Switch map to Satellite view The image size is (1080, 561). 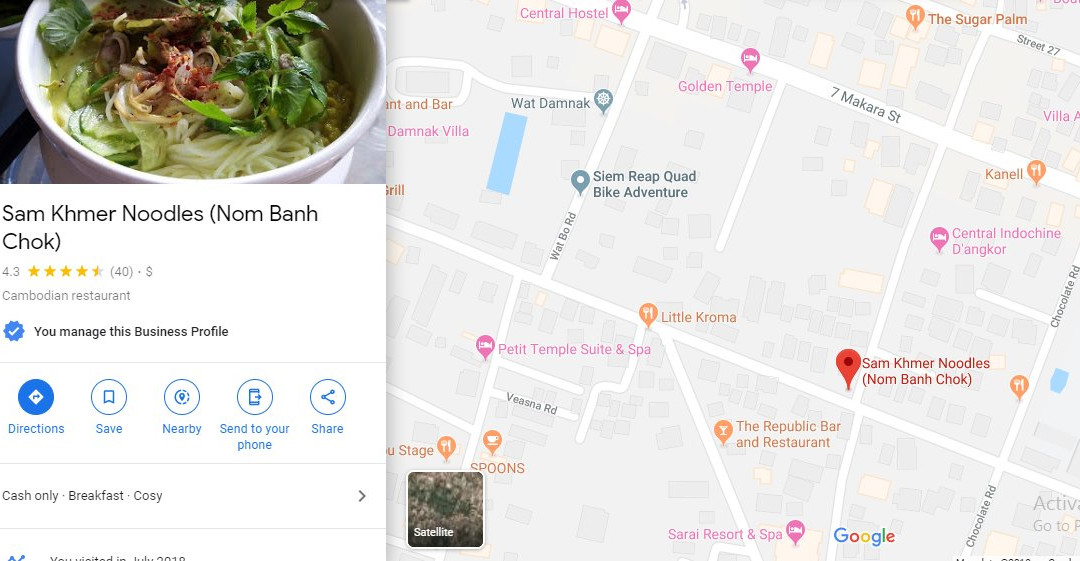[x=446, y=509]
